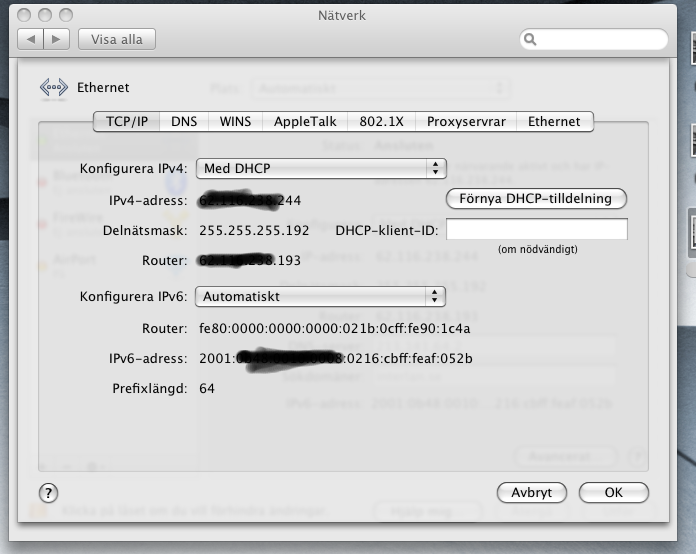Click the Ethernet interface icon
Image resolution: width=696 pixels, height=554 pixels.
click(54, 87)
